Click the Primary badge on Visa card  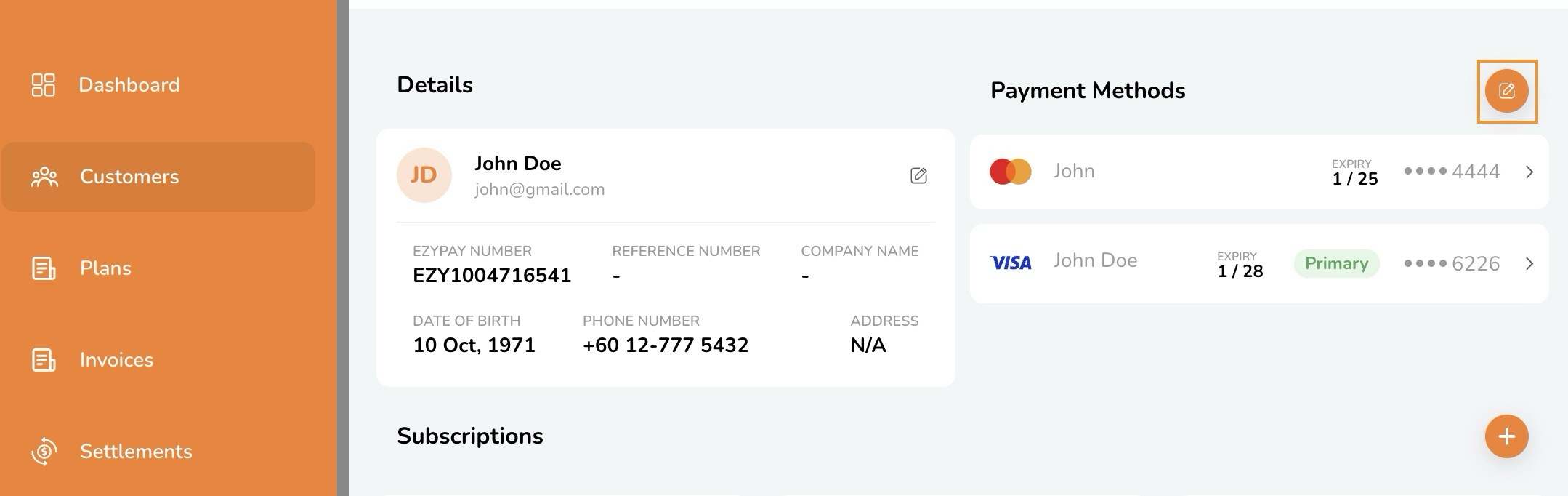pyautogui.click(x=1336, y=263)
